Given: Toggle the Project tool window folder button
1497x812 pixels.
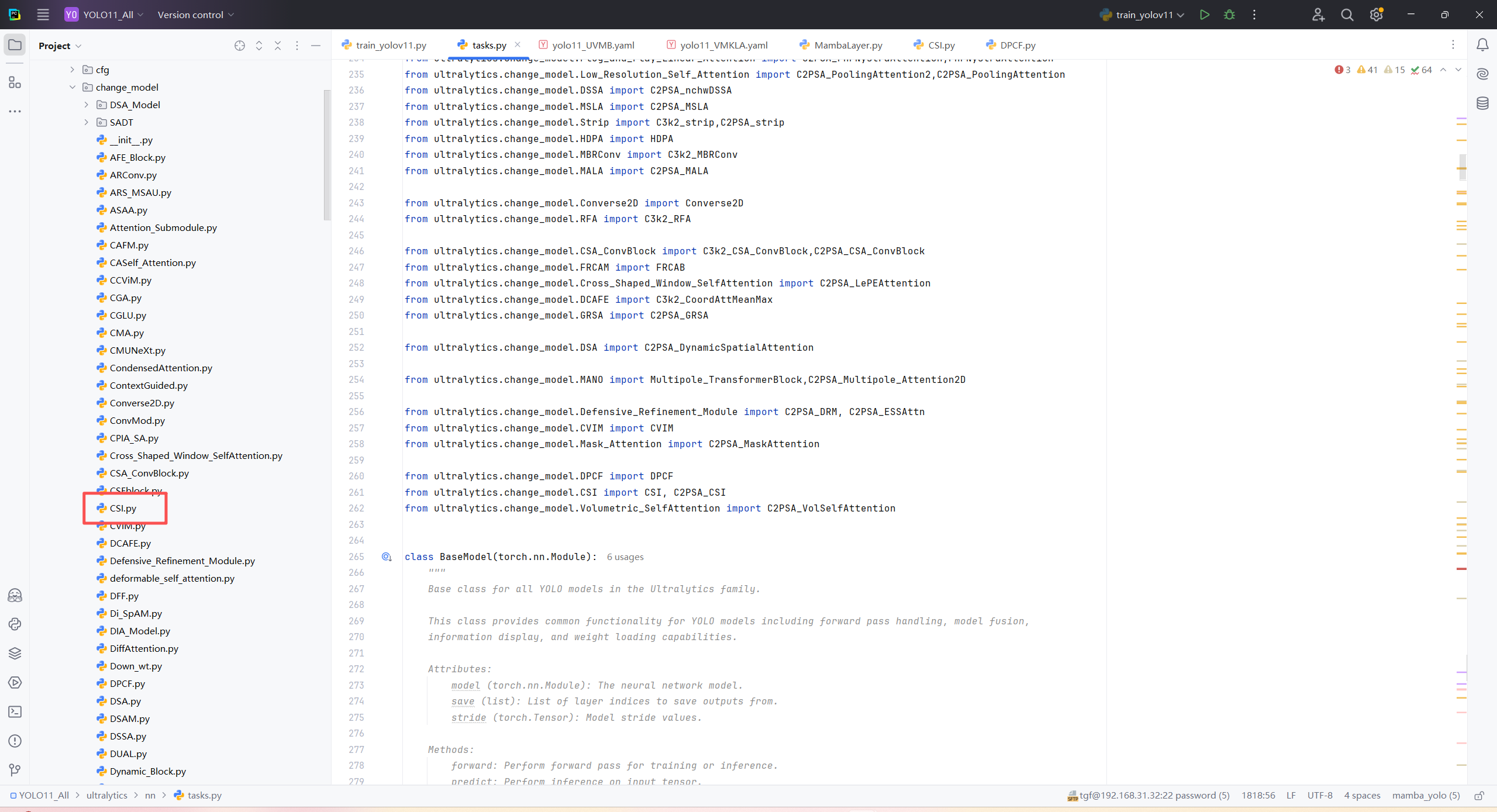Looking at the screenshot, I should click(15, 45).
